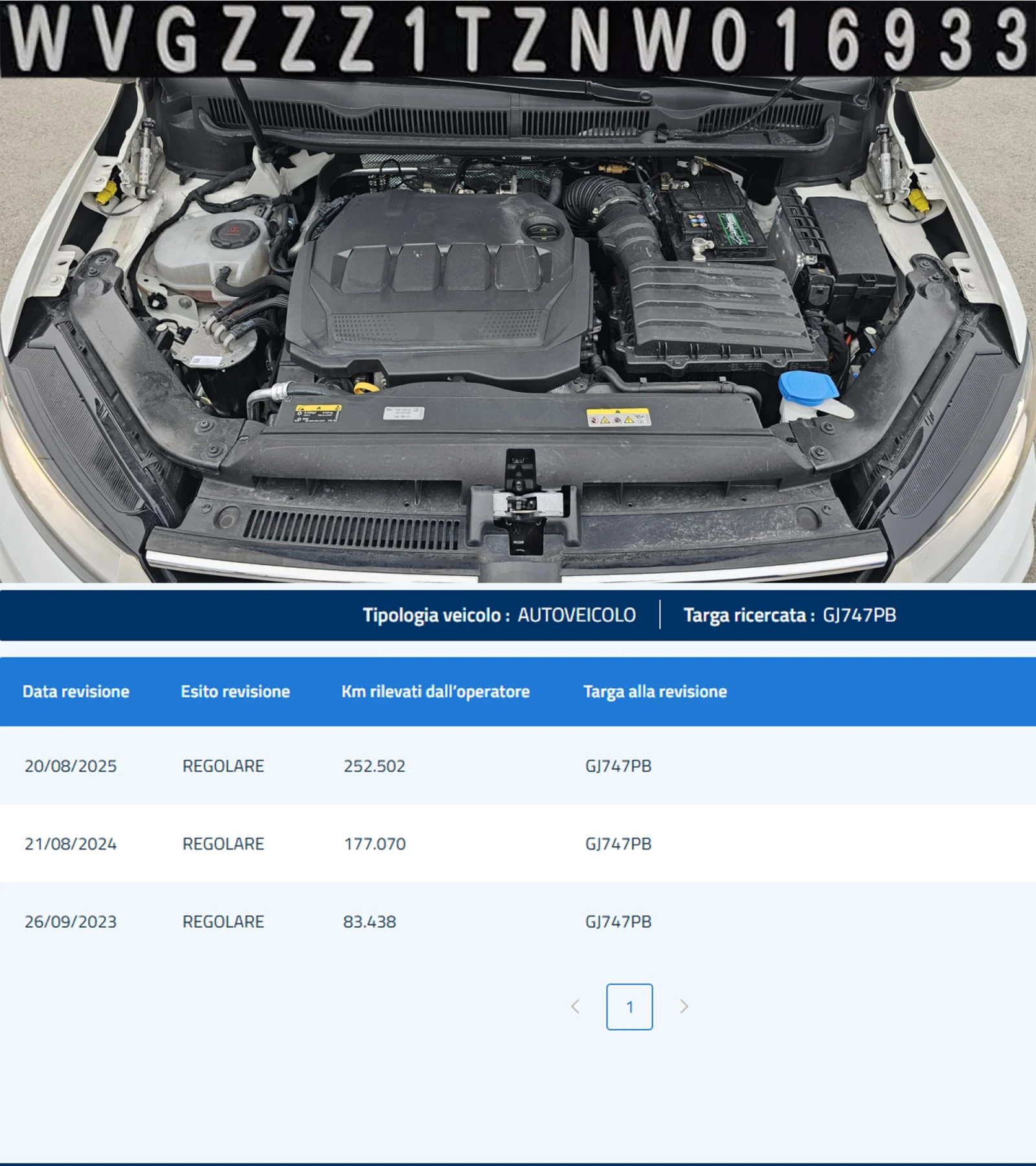Click the 'Tipologia veicolo' AUTOVEICOLO label
Viewport: 1036px width, 1166px height.
576,616
